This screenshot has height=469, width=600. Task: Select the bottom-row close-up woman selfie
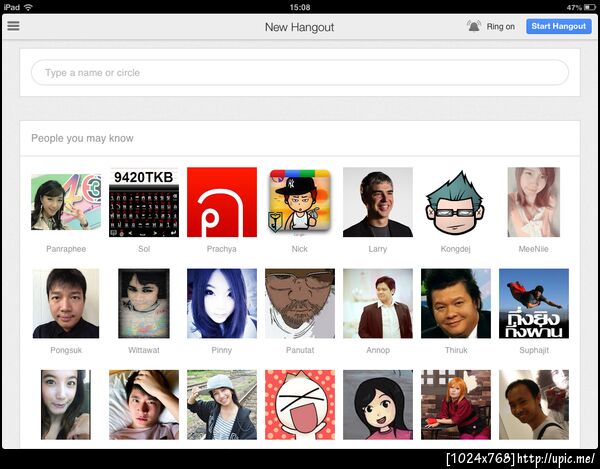click(x=66, y=404)
